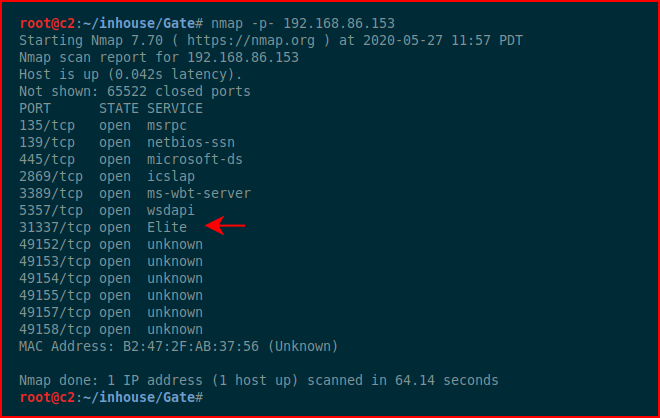This screenshot has height=418, width=660.
Task: Click the red arrow pointing to Elite
Action: point(225,226)
